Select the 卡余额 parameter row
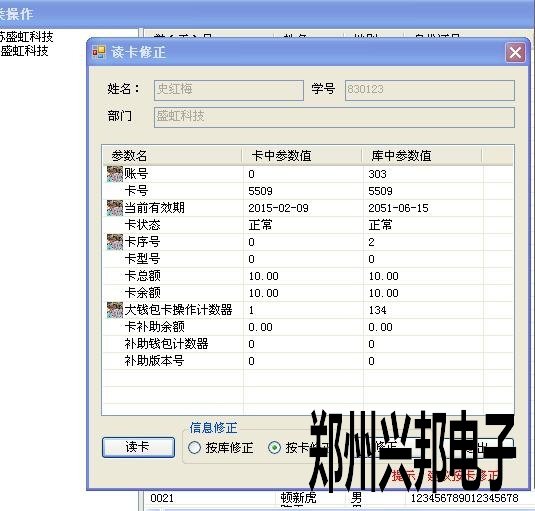Image resolution: width=535 pixels, height=511 pixels. click(x=308, y=293)
